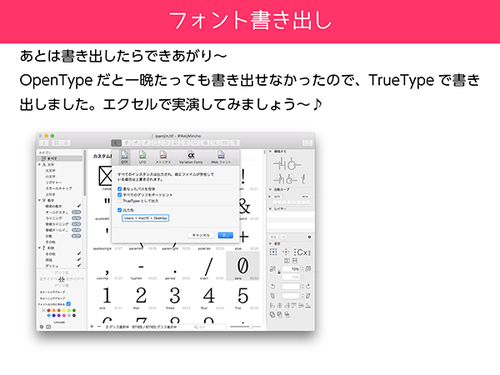Uncheck the 重なったパスを合体 checkbox
Image resolution: width=500 pixels, height=375 pixels.
120,189
